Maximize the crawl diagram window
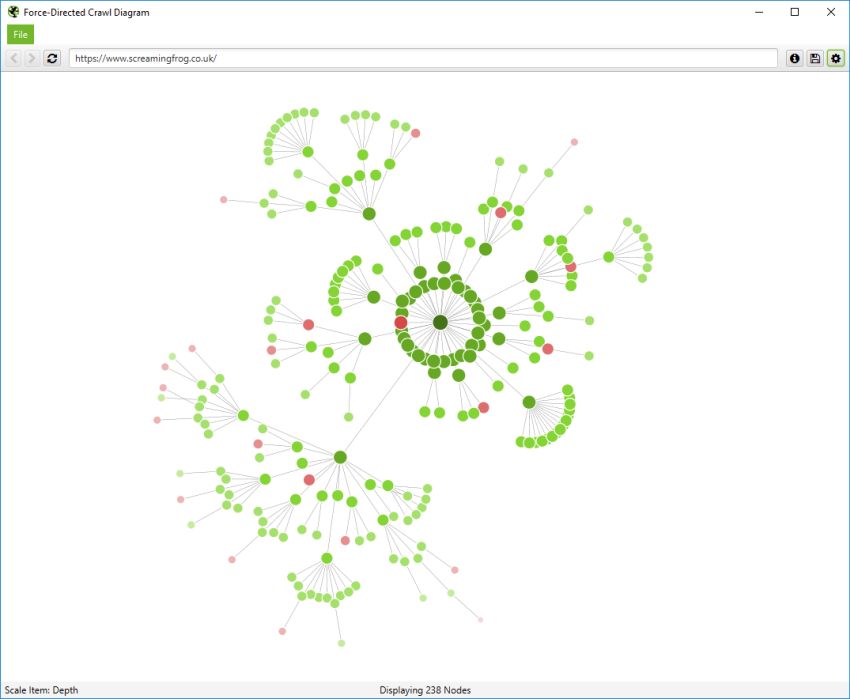Screen dimensions: 850x699 tap(795, 12)
